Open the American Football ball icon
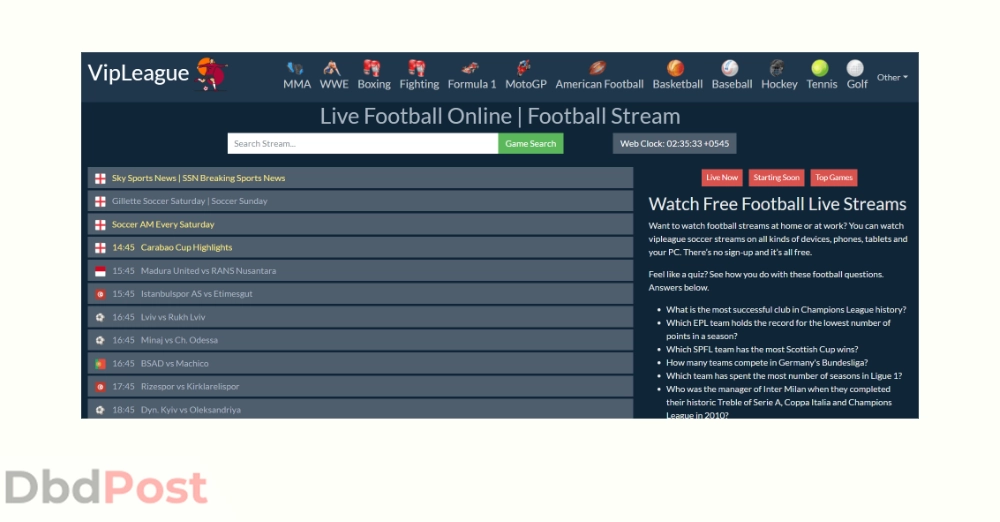The height and width of the screenshot is (522, 1000). coord(598,68)
